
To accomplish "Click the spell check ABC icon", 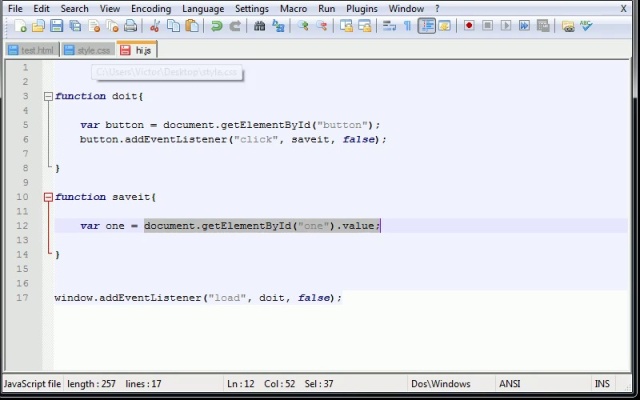I will click(586, 26).
